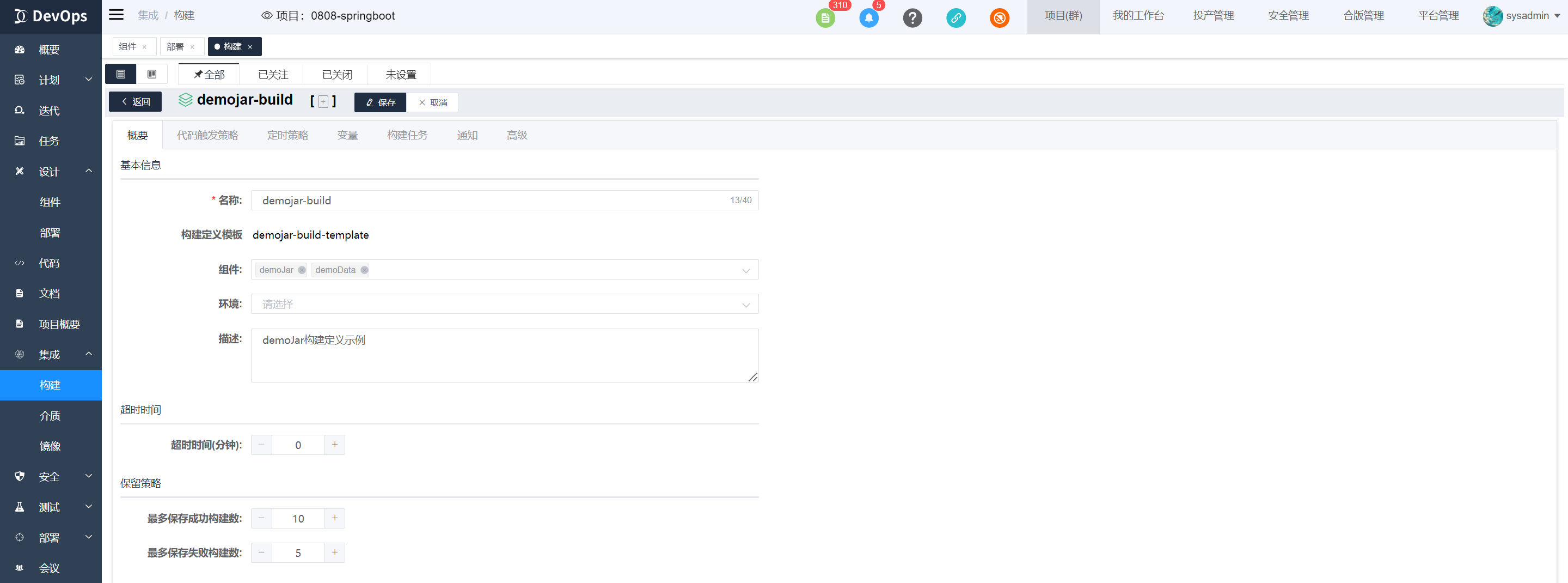Remove the demoData component tag
Image resolution: width=1568 pixels, height=583 pixels.
pos(364,270)
